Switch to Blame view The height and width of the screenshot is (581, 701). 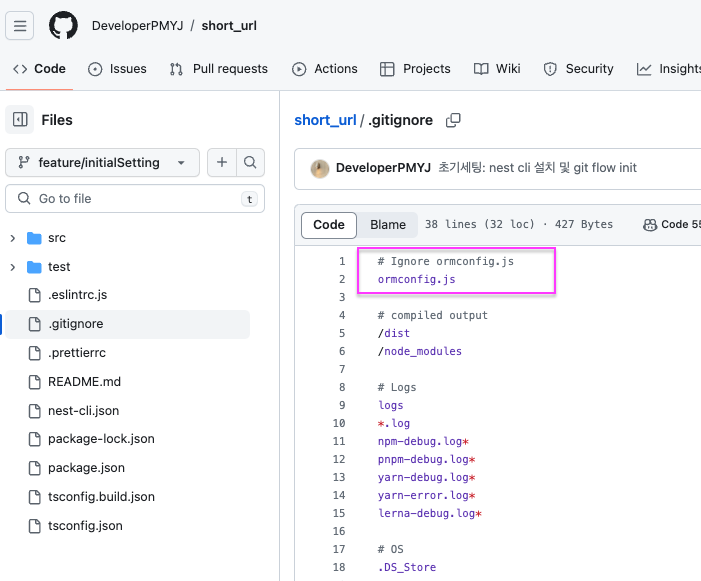point(388,225)
